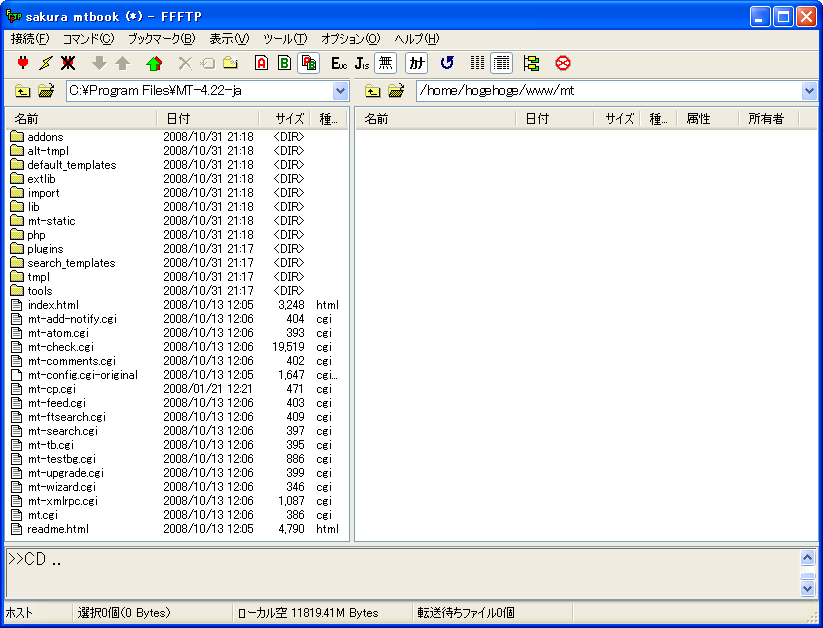This screenshot has height=628, width=823.
Task: Toggle half-width kana conversion button
Action: [417, 64]
